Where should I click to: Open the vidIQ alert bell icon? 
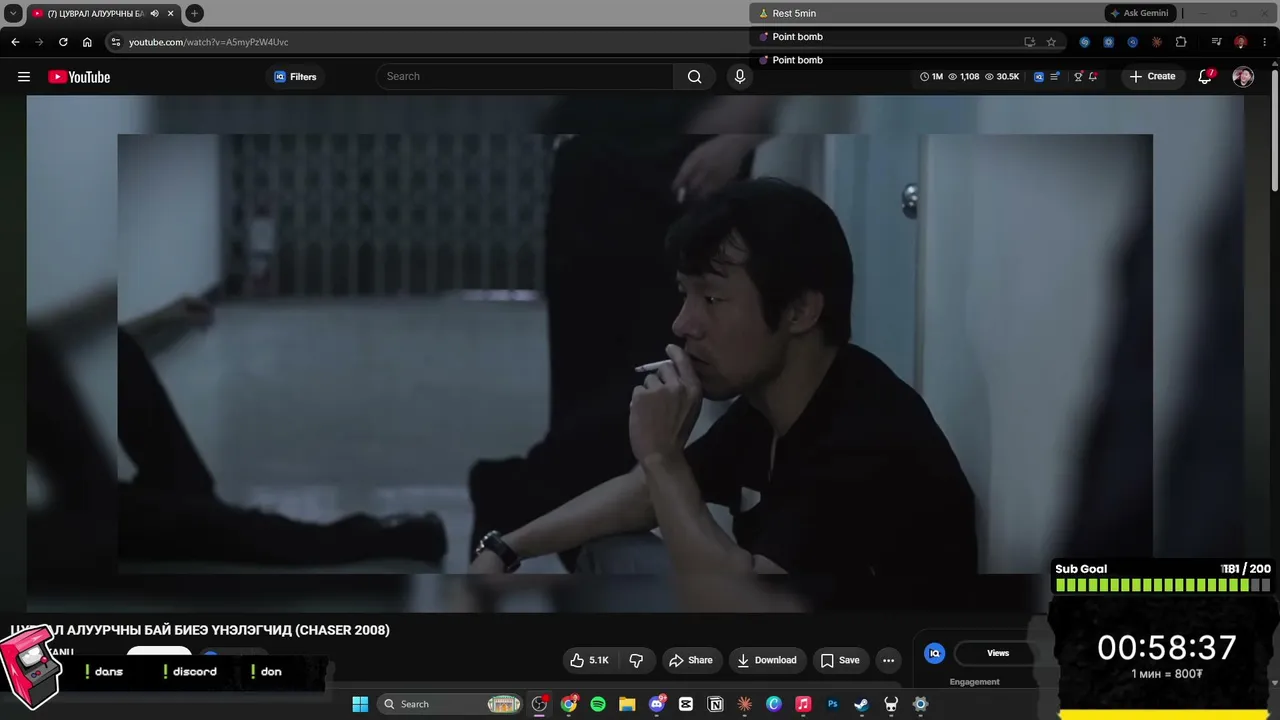point(1093,77)
